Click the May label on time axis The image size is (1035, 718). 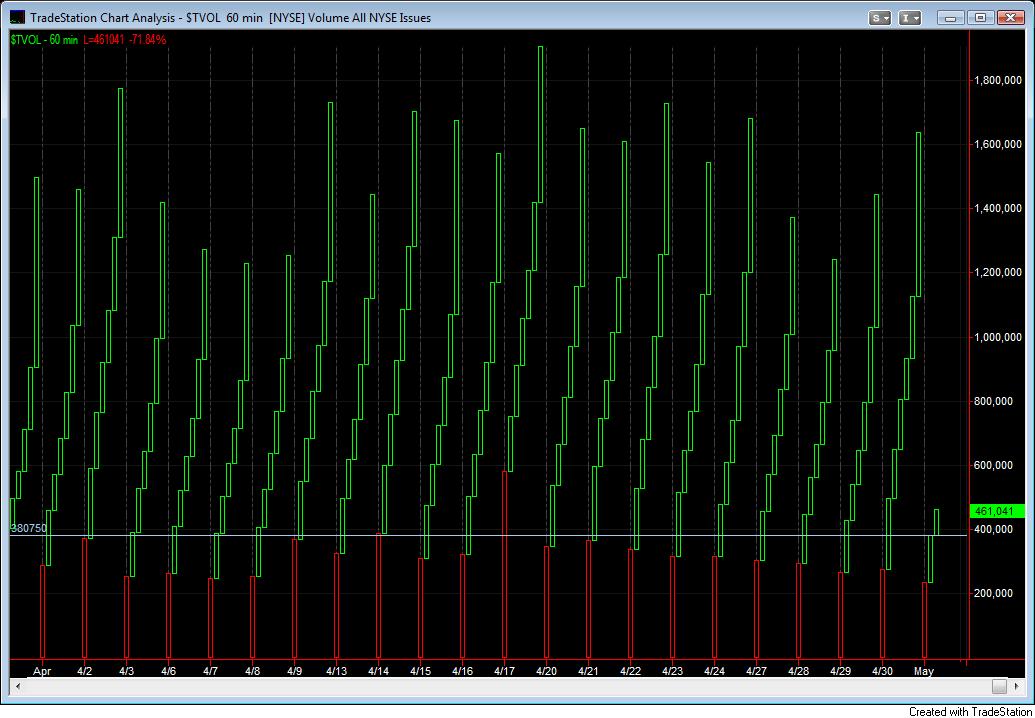(924, 672)
